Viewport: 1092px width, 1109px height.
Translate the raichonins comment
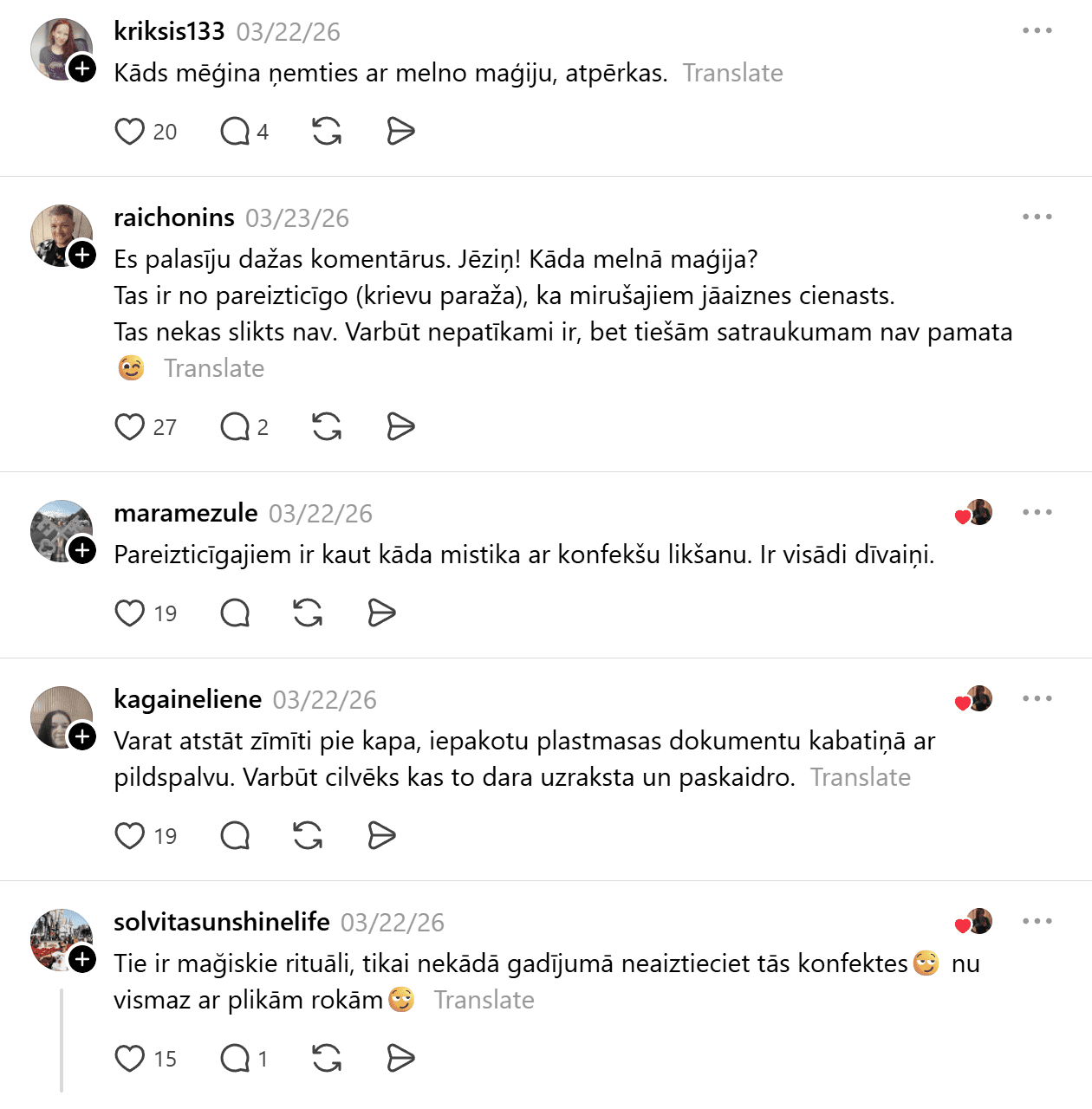pos(214,368)
